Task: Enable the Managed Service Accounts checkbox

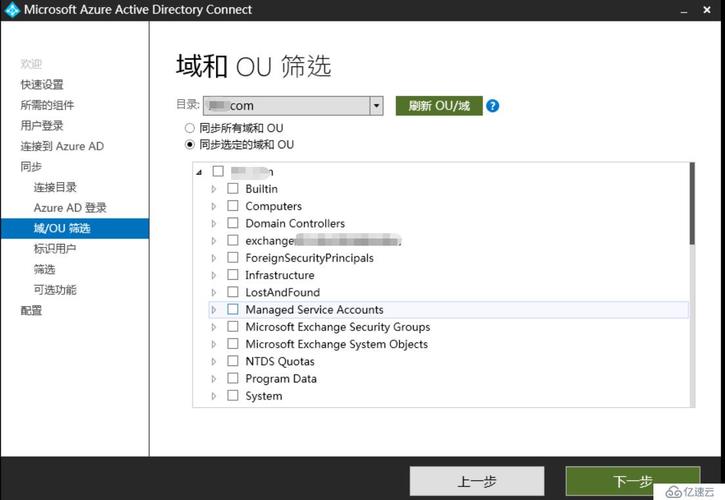Action: coord(233,309)
